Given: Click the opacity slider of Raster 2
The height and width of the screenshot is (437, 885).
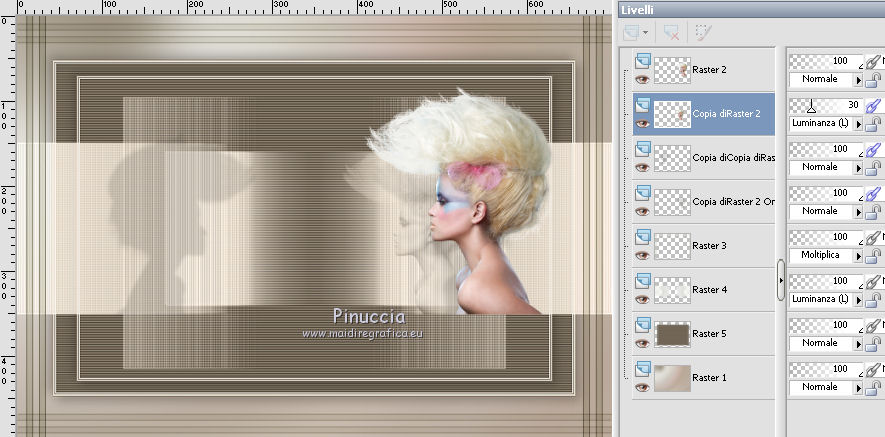Looking at the screenshot, I should 826,61.
